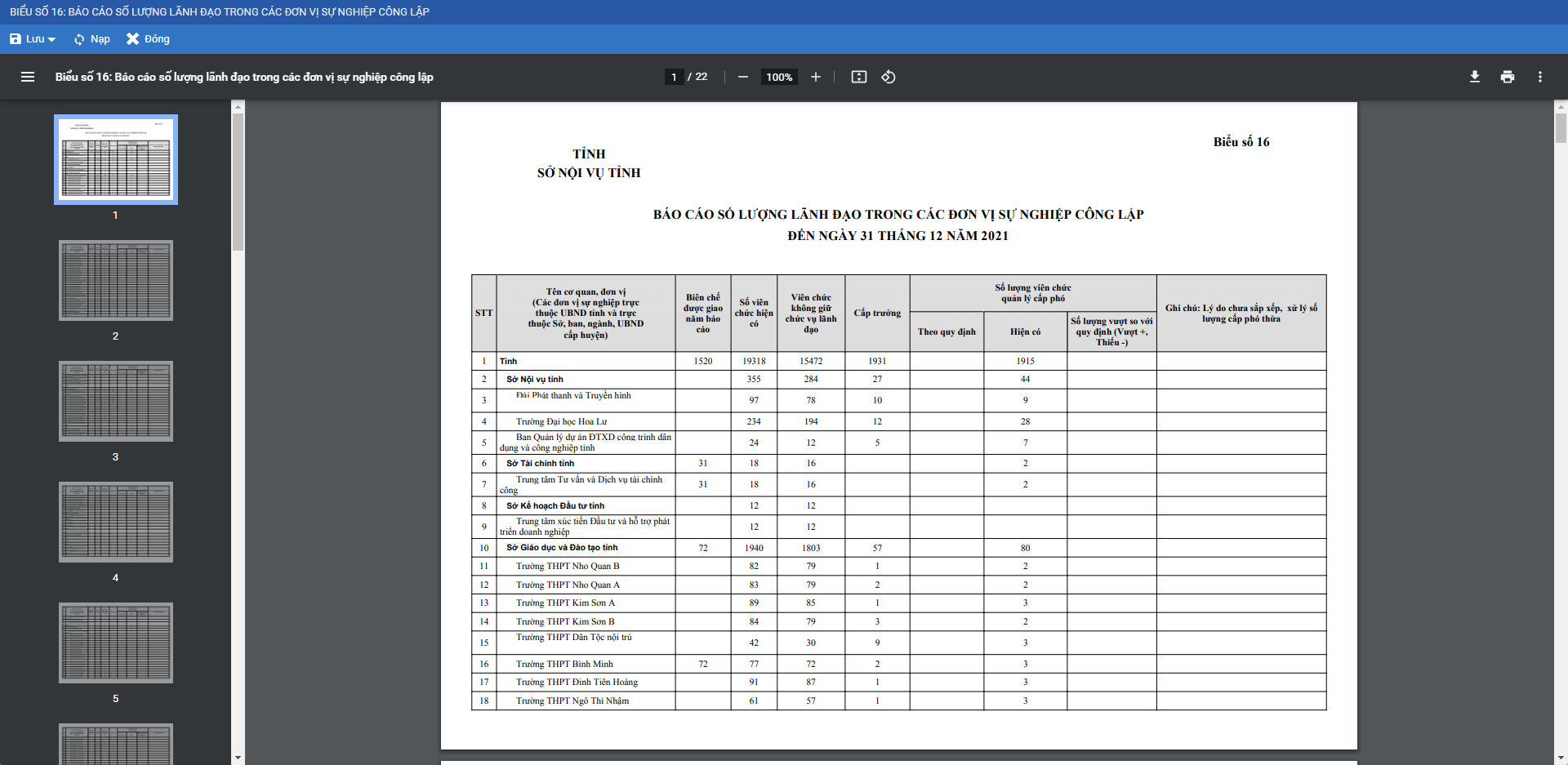This screenshot has width=1568, height=765.
Task: Rotate the document counterclockwise
Action: click(x=889, y=77)
